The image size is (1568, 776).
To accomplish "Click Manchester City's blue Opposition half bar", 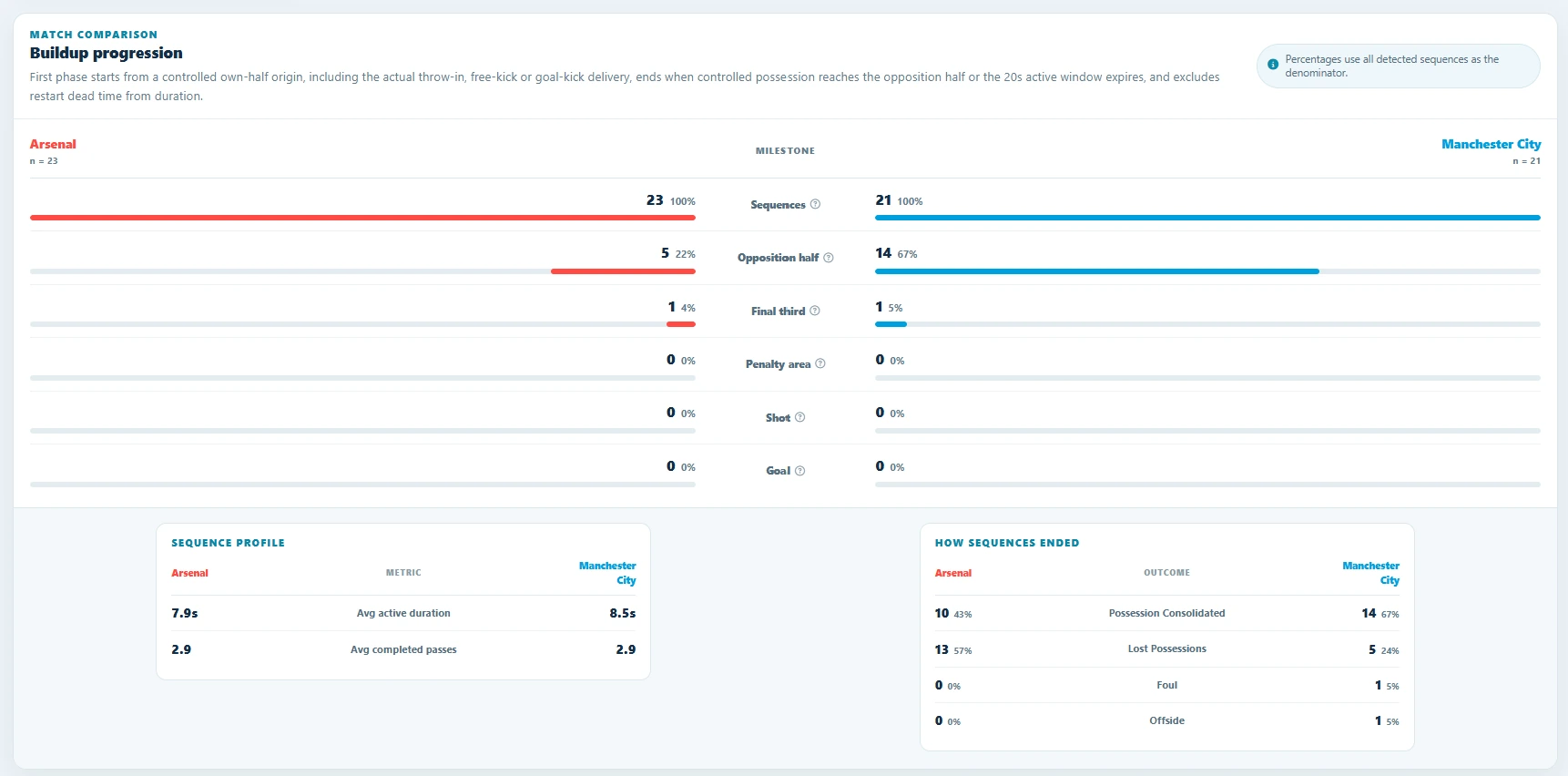I will (1097, 271).
